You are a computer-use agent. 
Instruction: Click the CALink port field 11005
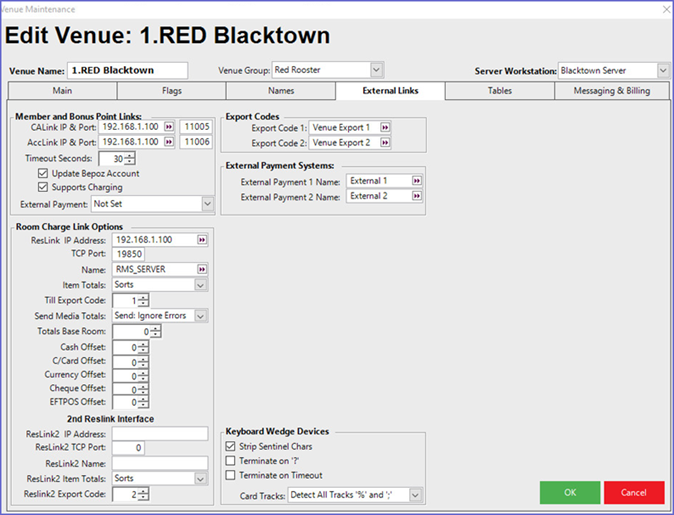point(196,127)
